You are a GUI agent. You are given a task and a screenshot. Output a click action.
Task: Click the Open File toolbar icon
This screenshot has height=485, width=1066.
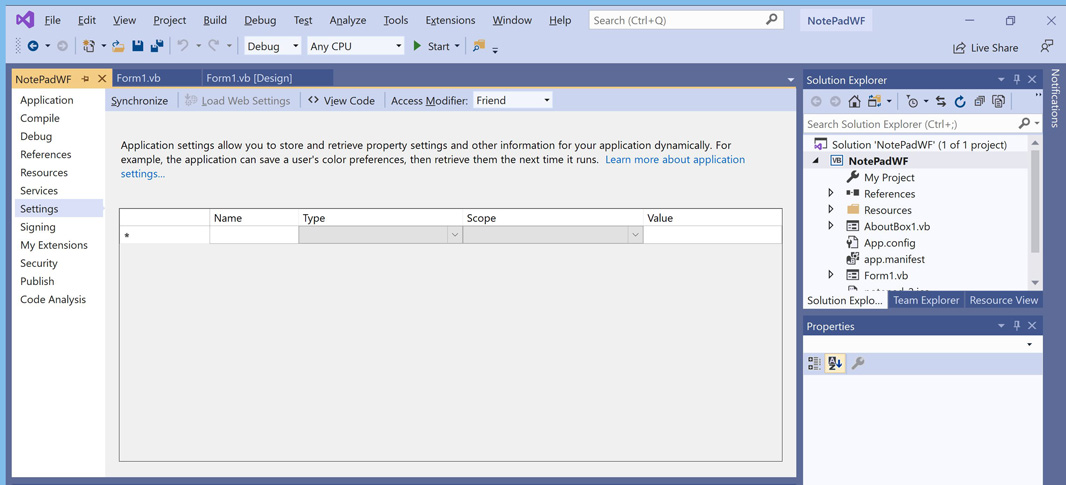tap(118, 46)
